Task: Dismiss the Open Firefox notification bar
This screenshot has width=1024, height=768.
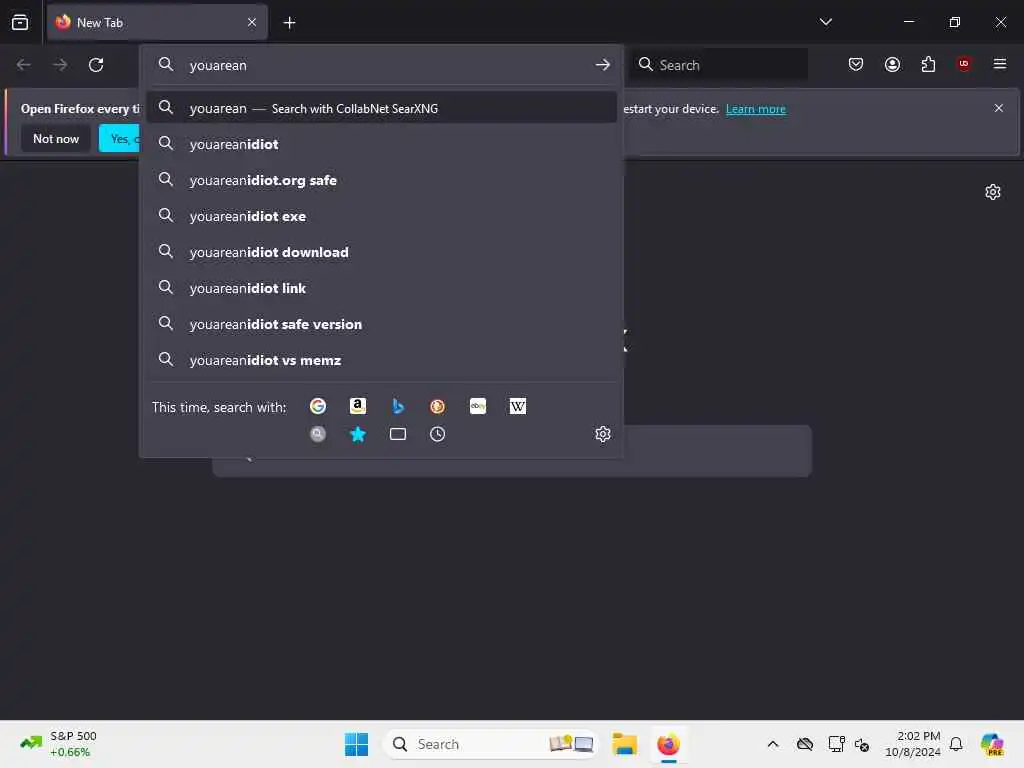Action: coord(999,108)
